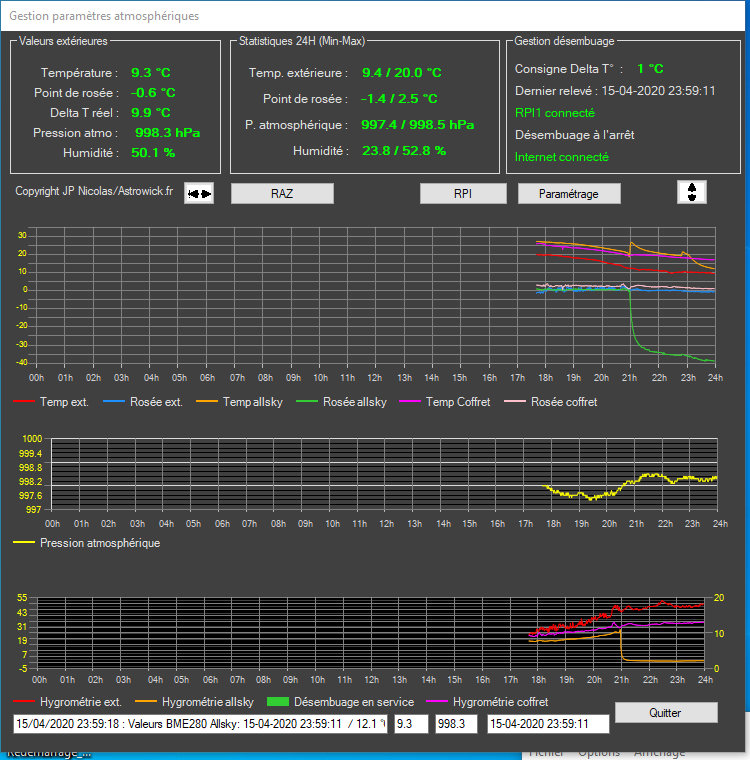The image size is (750, 760).
Task: Click the yellow Pression atmosphérique legend swatch
Action: pos(24,542)
